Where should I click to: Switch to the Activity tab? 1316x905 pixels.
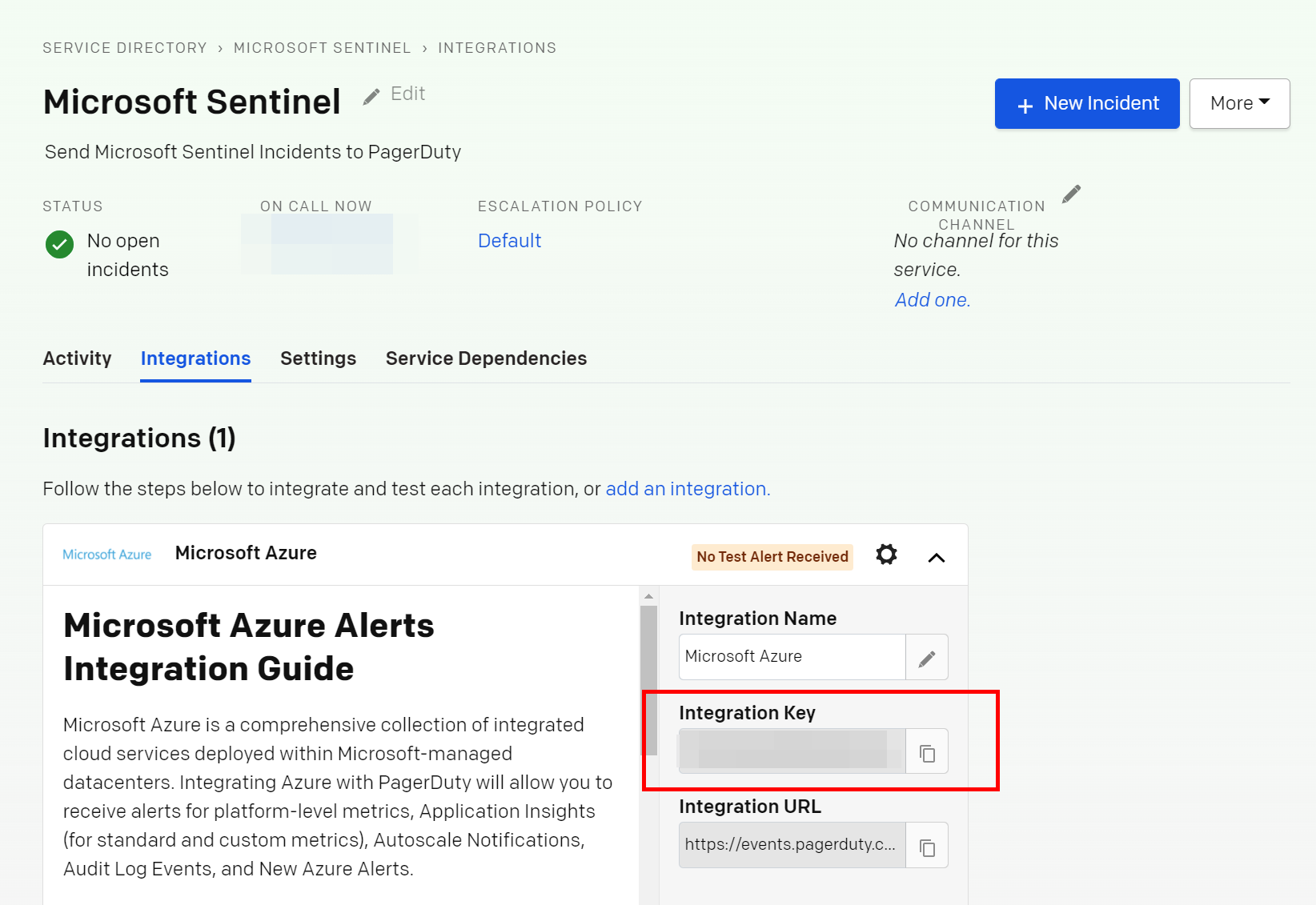pyautogui.click(x=78, y=358)
